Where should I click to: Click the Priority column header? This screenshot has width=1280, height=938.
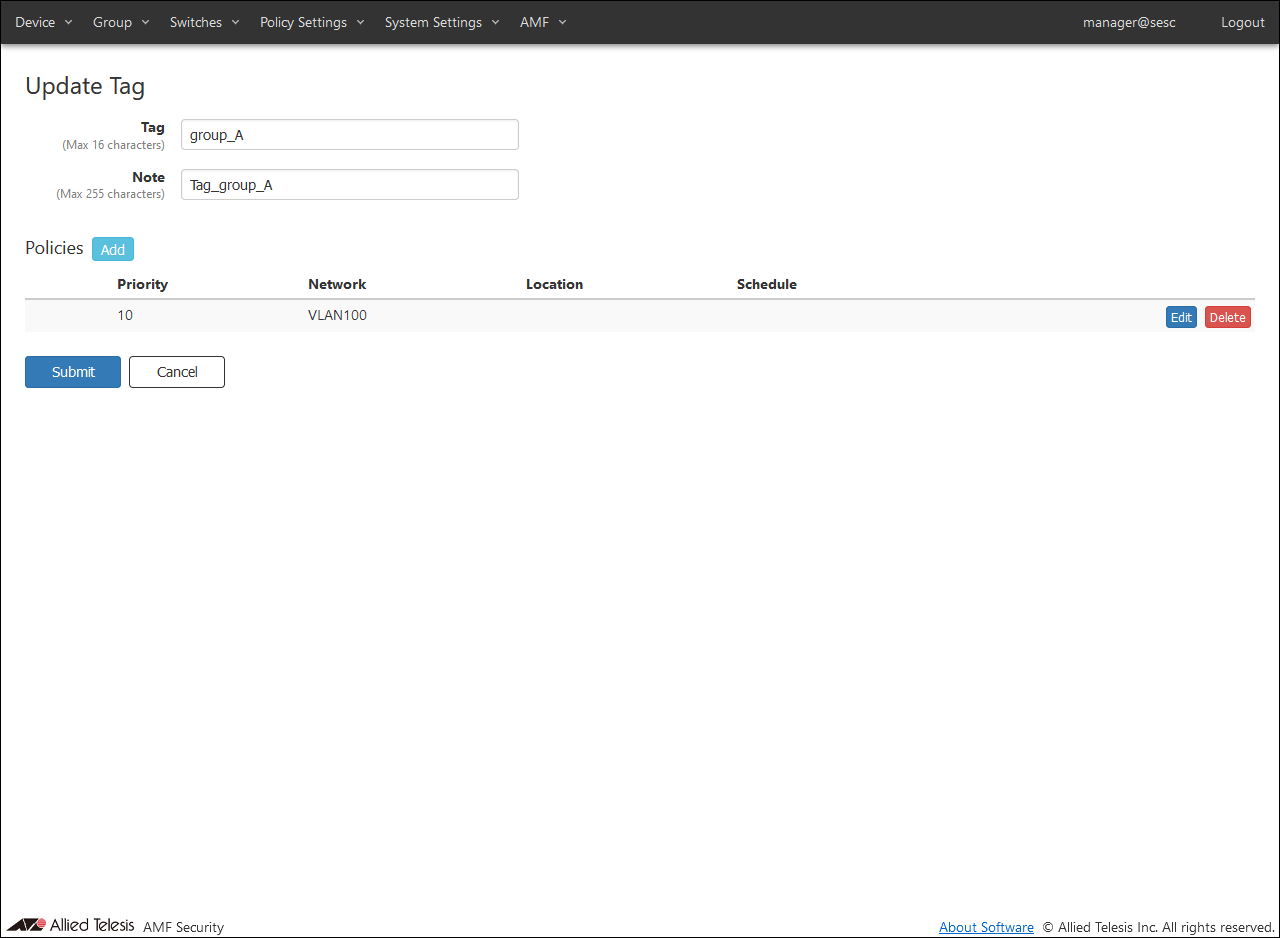coord(142,284)
